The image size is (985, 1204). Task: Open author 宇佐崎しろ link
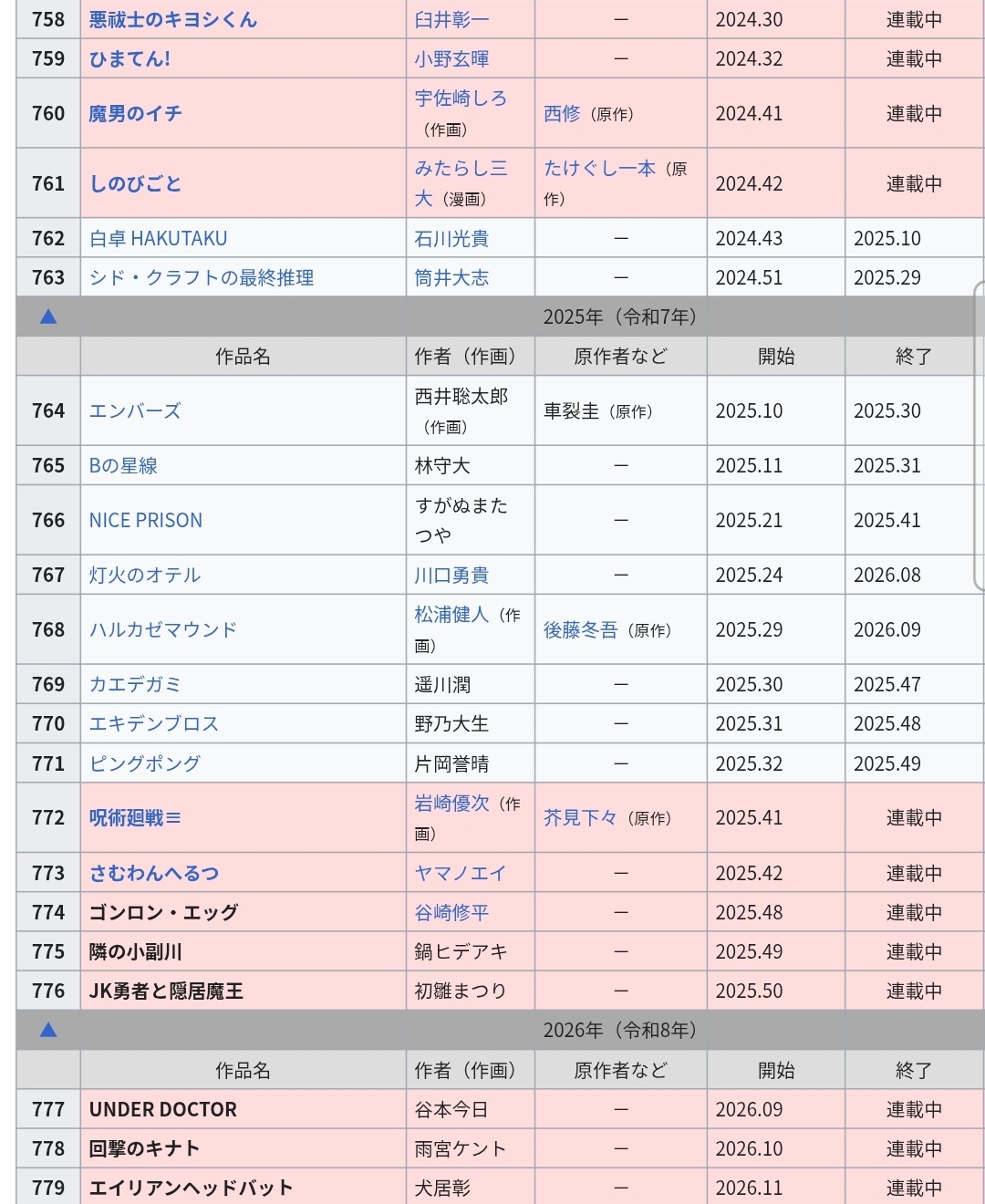click(x=461, y=99)
